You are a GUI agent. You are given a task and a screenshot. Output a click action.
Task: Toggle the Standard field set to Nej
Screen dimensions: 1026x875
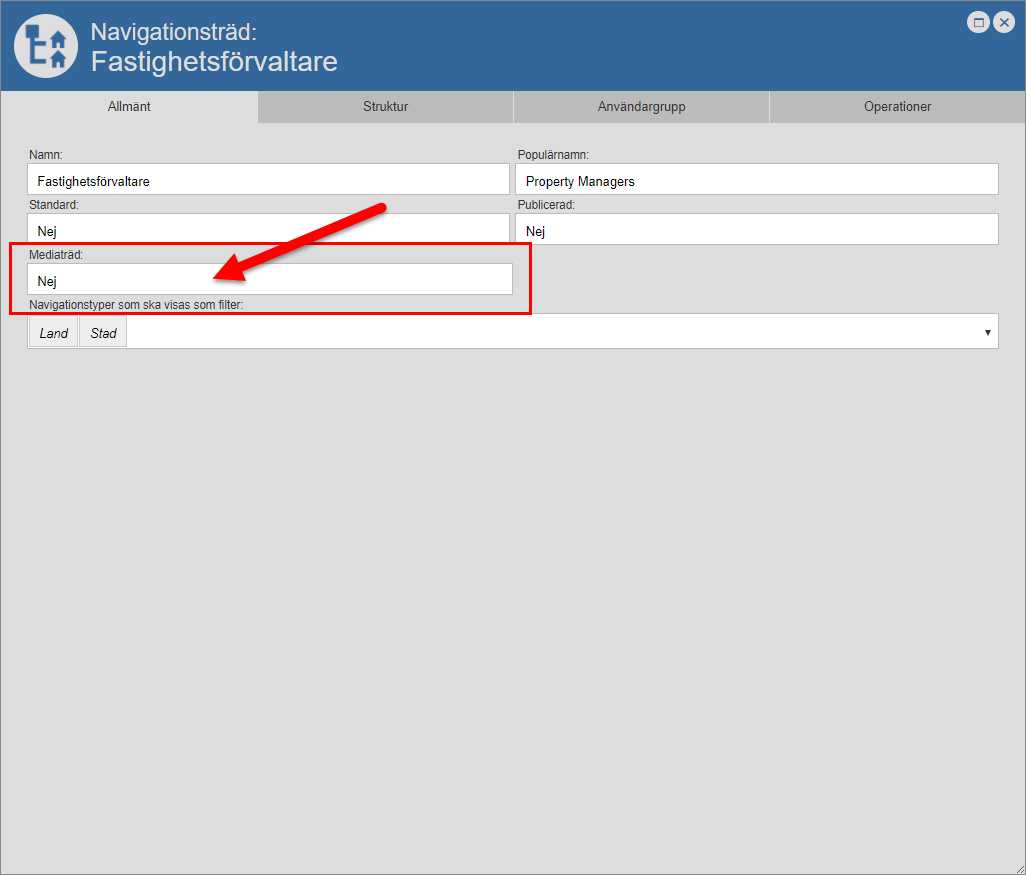point(268,230)
